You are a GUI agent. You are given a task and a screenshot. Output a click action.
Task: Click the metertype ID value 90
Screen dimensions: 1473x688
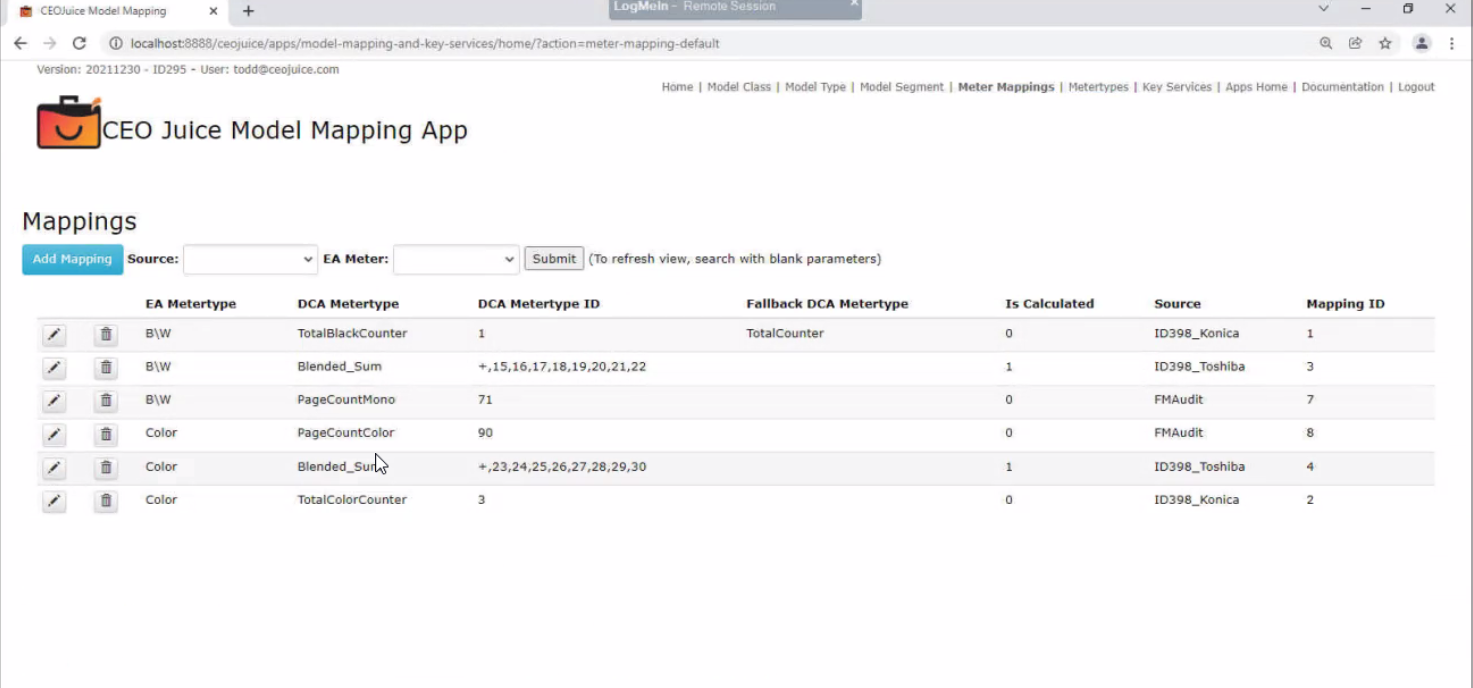pyautogui.click(x=485, y=433)
